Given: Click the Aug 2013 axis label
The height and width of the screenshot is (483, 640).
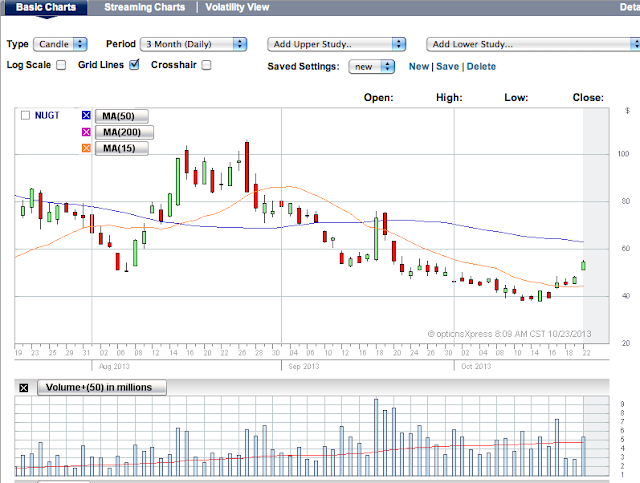Looking at the screenshot, I should [114, 366].
